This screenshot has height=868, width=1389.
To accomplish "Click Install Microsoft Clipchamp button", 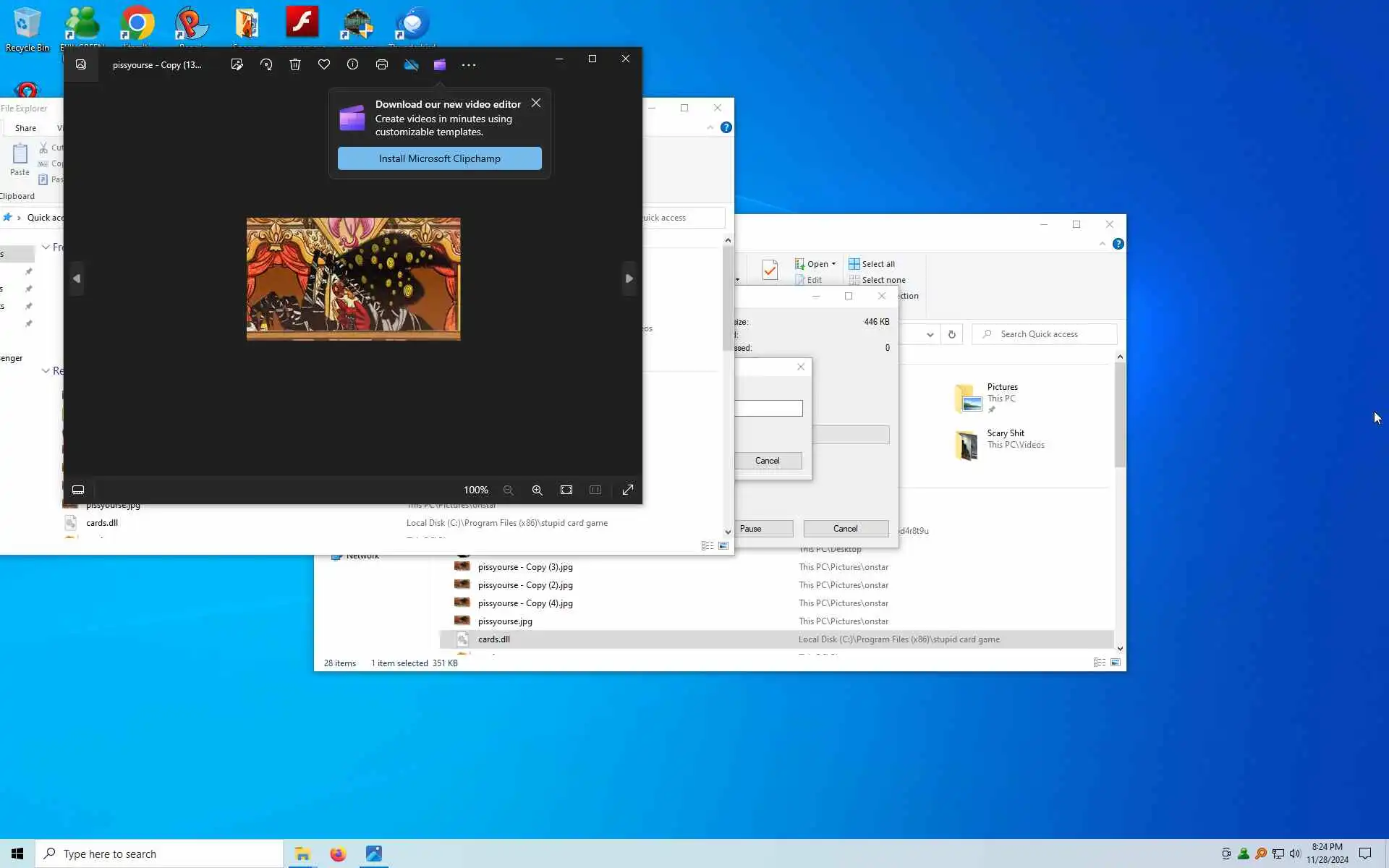I will [x=439, y=158].
